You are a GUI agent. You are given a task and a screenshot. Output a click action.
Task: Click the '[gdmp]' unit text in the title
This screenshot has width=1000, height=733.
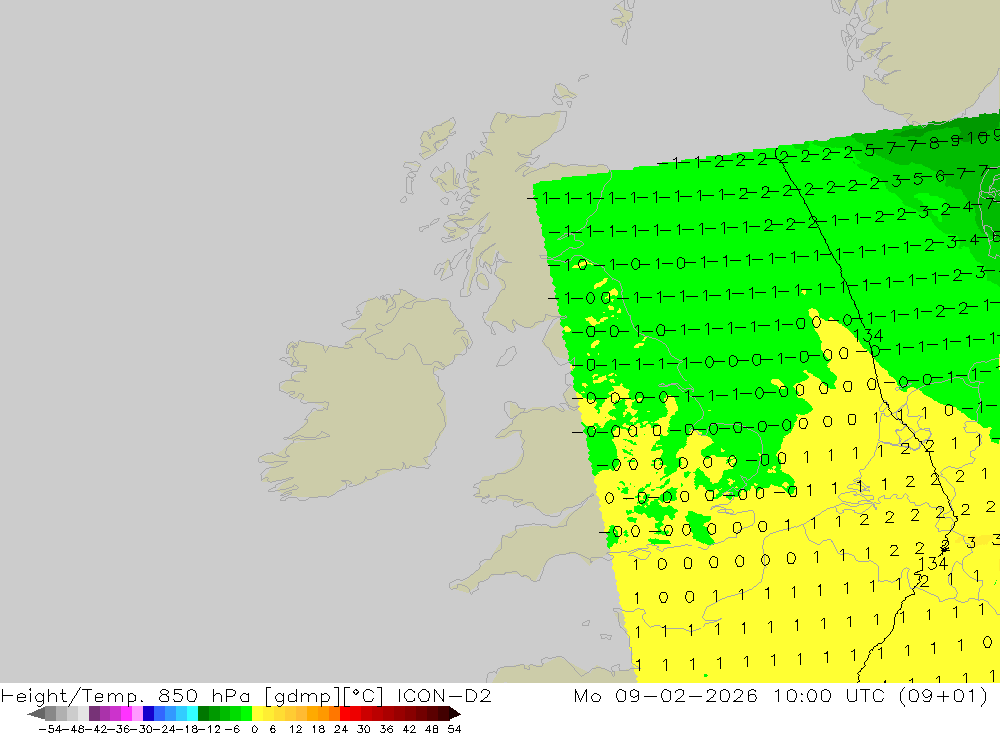pos(301,695)
